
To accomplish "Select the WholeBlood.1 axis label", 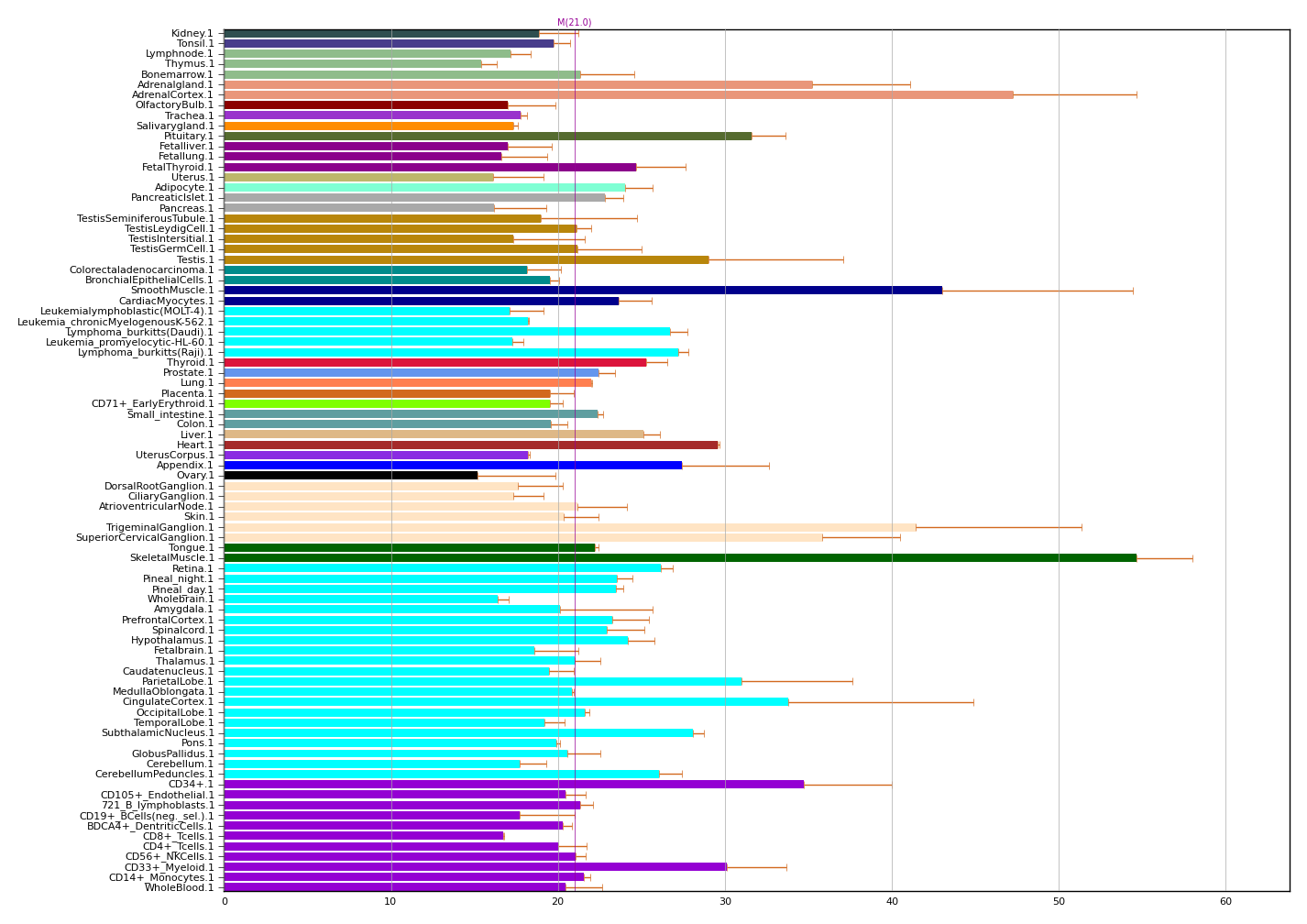I will [179, 887].
